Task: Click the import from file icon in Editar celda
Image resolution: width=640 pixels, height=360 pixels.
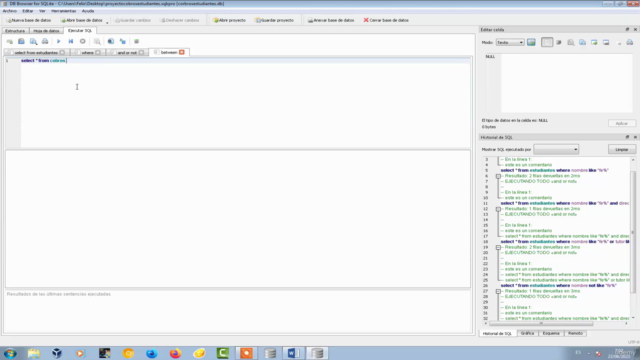Action: (x=594, y=42)
